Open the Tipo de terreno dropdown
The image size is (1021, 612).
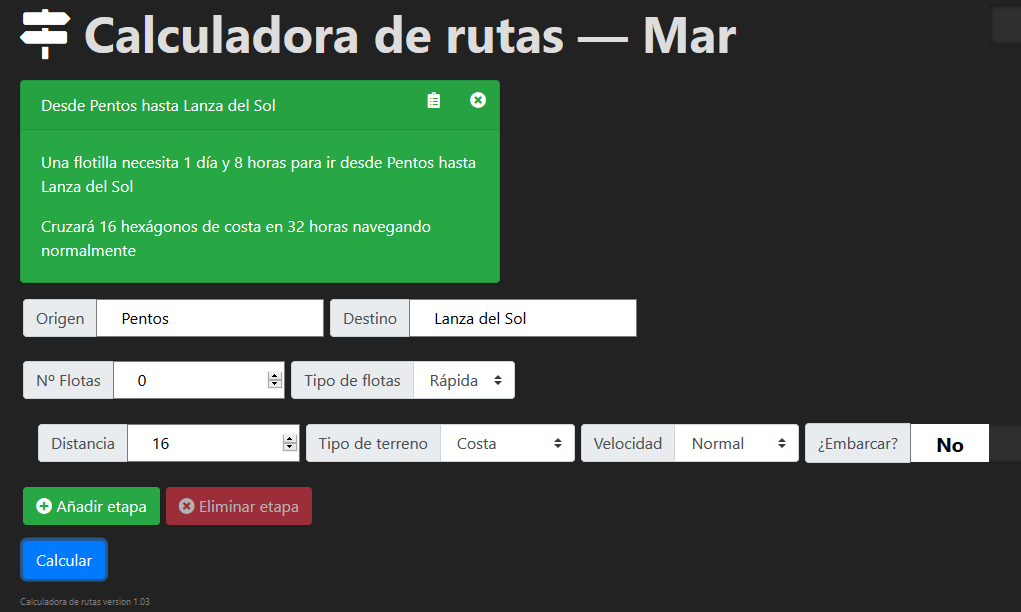(506, 443)
